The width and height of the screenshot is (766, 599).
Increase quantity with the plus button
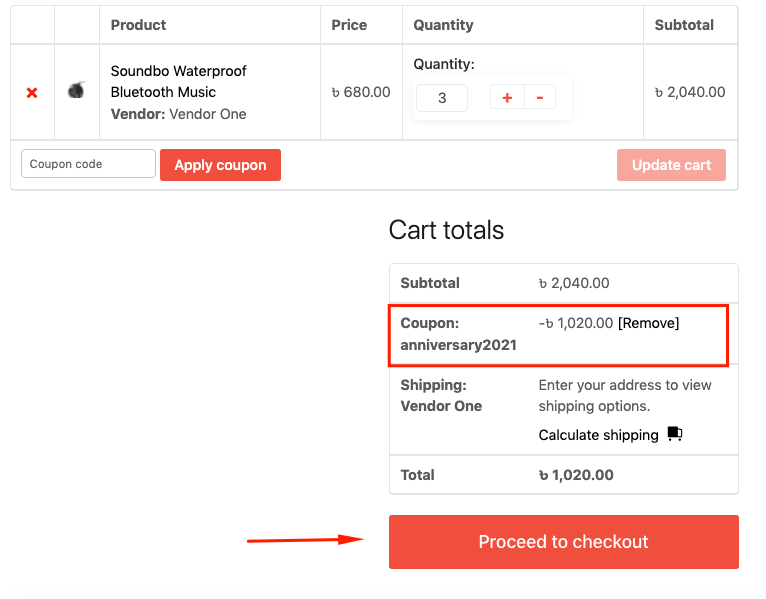coord(507,97)
